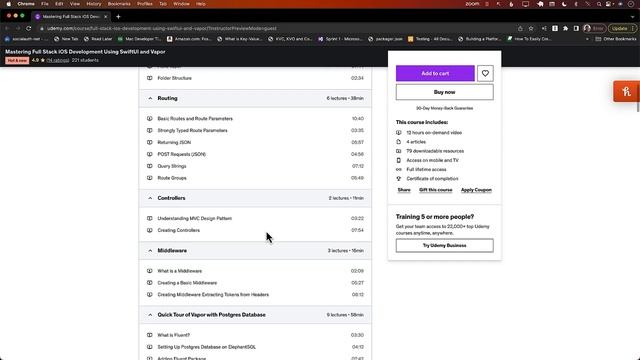Click Gift this course link
Image resolution: width=640 pixels, height=360 pixels.
pos(436,190)
